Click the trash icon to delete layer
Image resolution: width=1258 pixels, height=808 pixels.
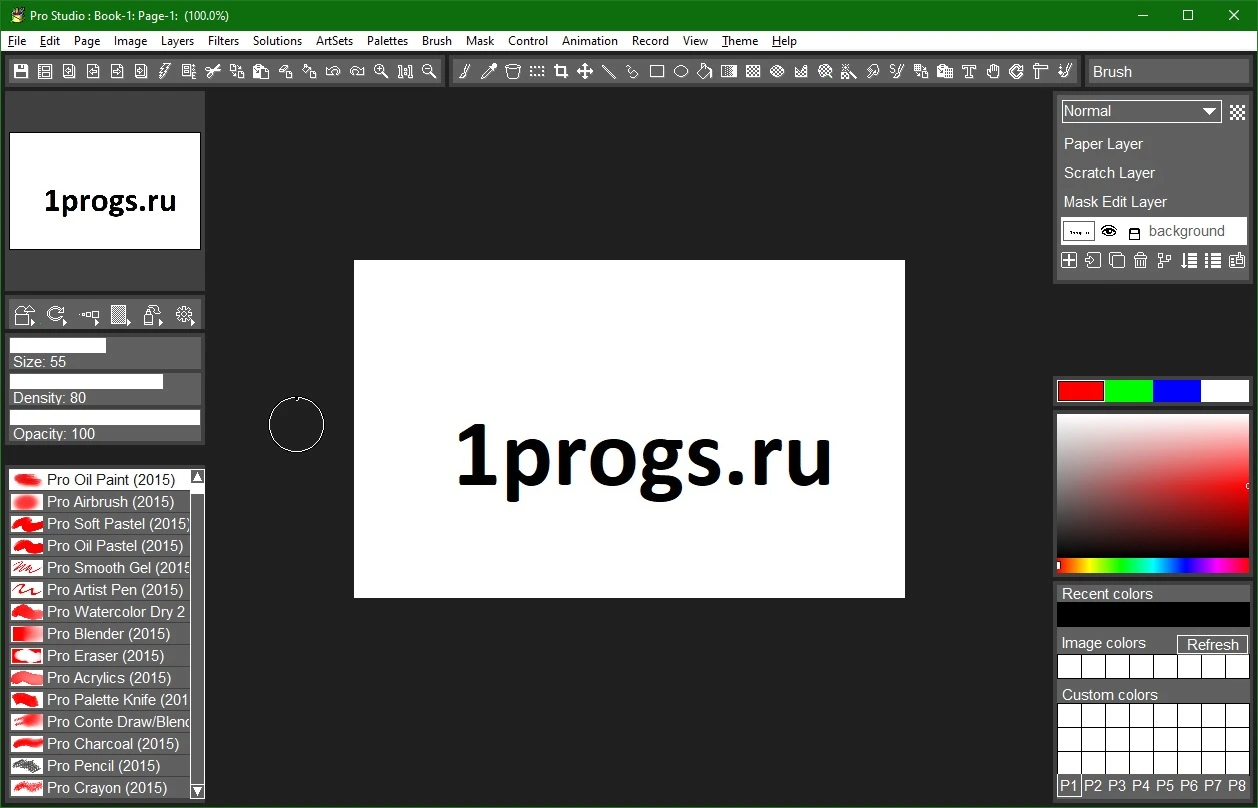point(1141,260)
